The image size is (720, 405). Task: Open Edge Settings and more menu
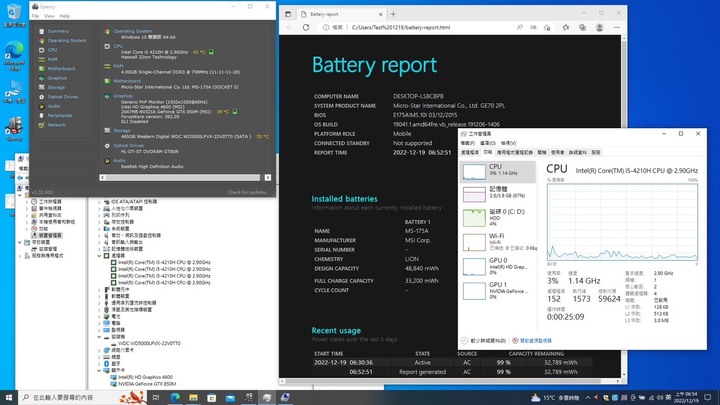(617, 28)
